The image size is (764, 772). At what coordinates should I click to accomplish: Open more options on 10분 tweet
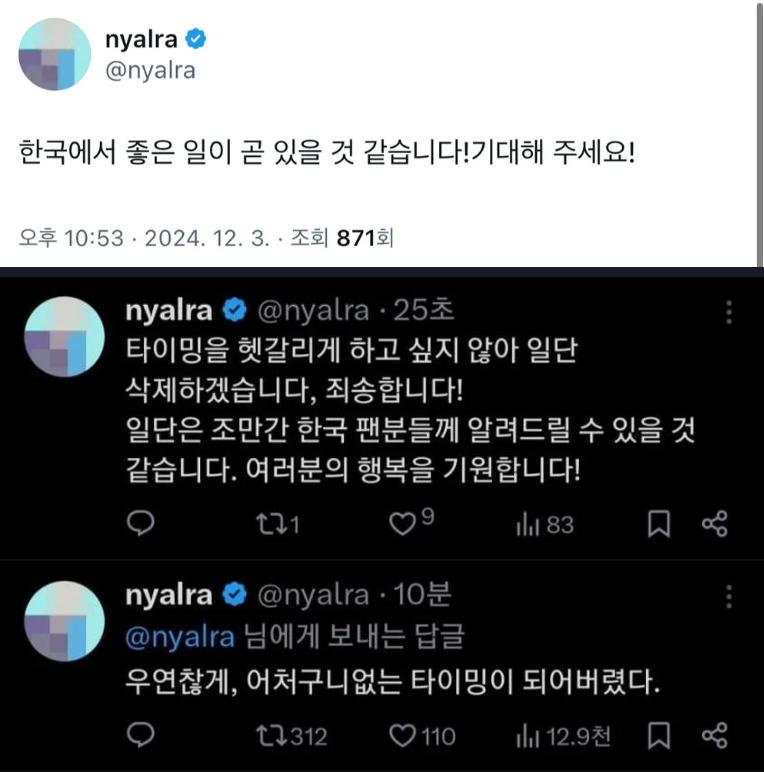click(x=729, y=596)
